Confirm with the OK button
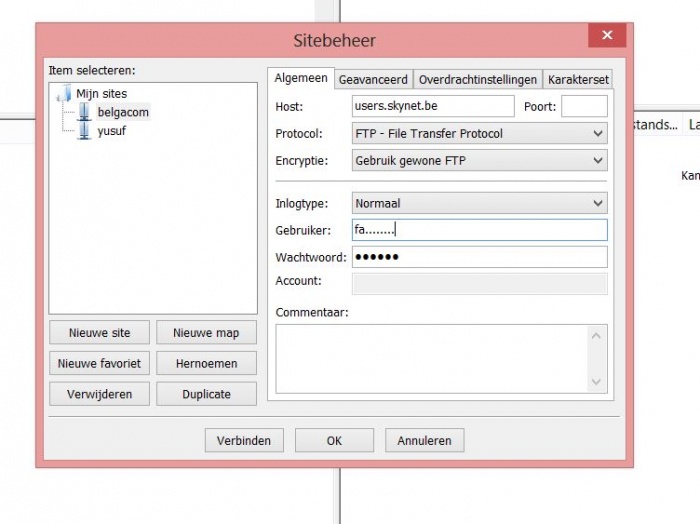This screenshot has height=524, width=700. click(x=334, y=441)
